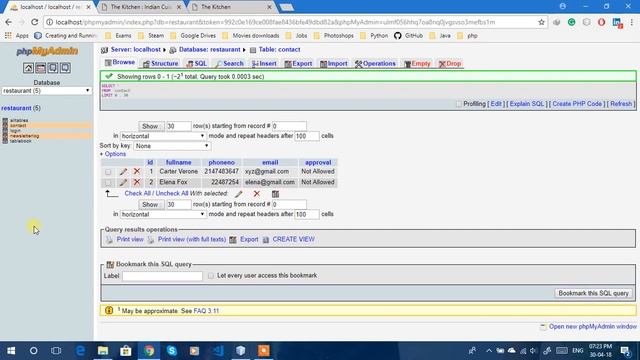The width and height of the screenshot is (640, 360).
Task: Click the Create PHP Code link
Action: click(x=577, y=104)
